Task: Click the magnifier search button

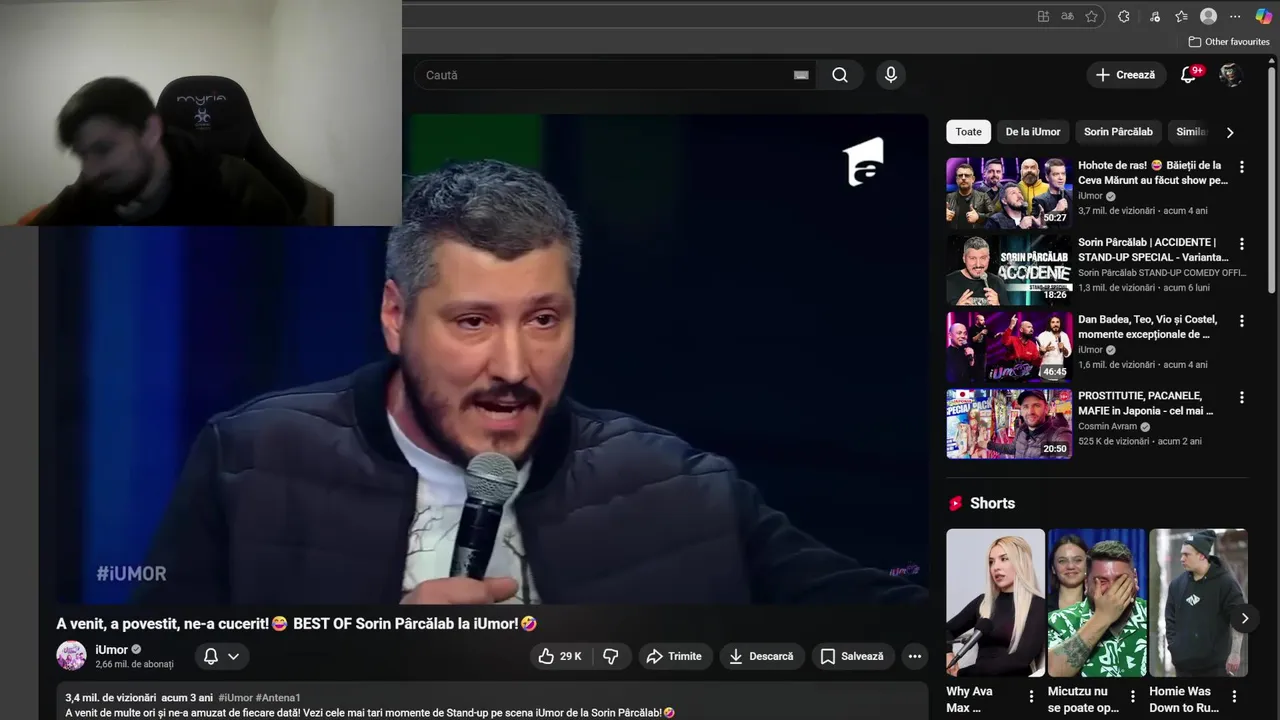Action: pos(840,75)
